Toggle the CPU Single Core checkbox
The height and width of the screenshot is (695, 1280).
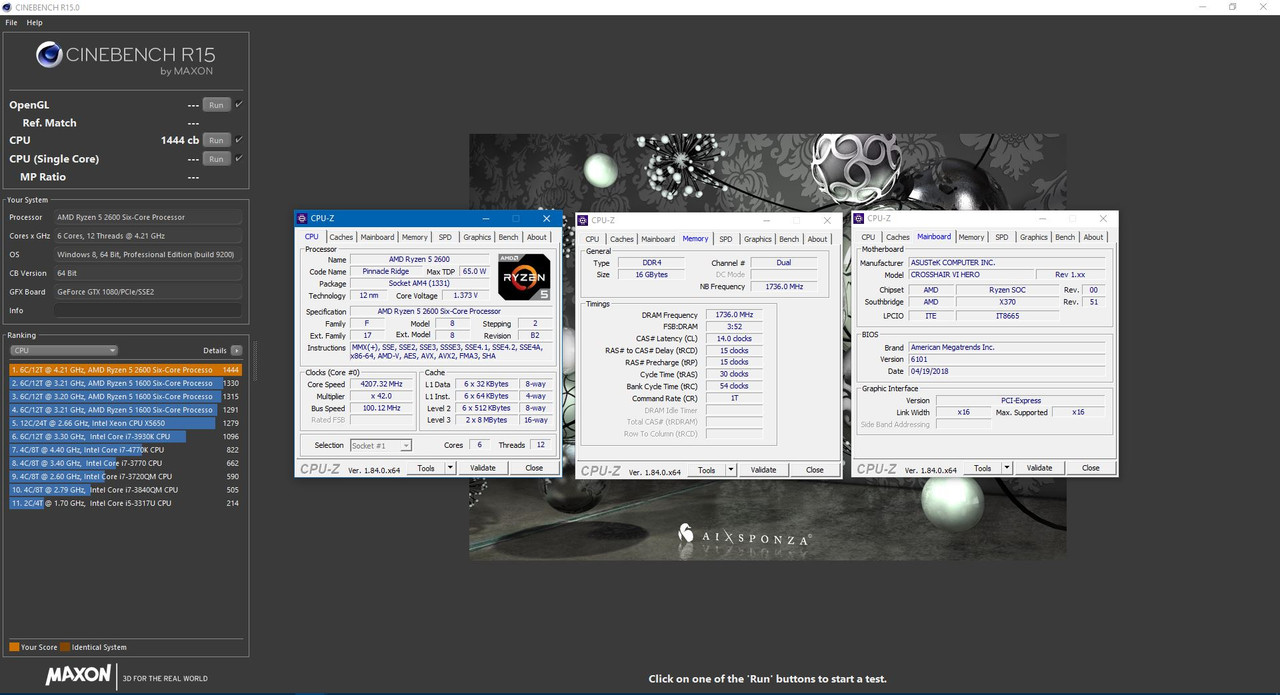tap(239, 158)
